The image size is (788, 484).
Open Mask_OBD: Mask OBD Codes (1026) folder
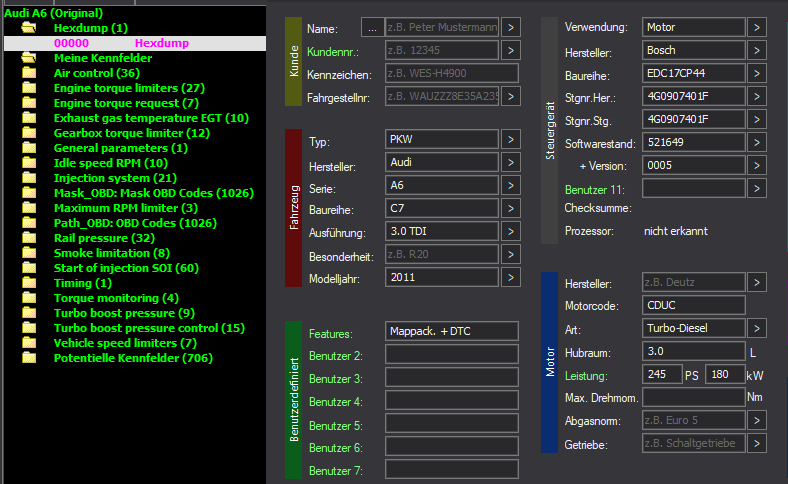tap(154, 193)
